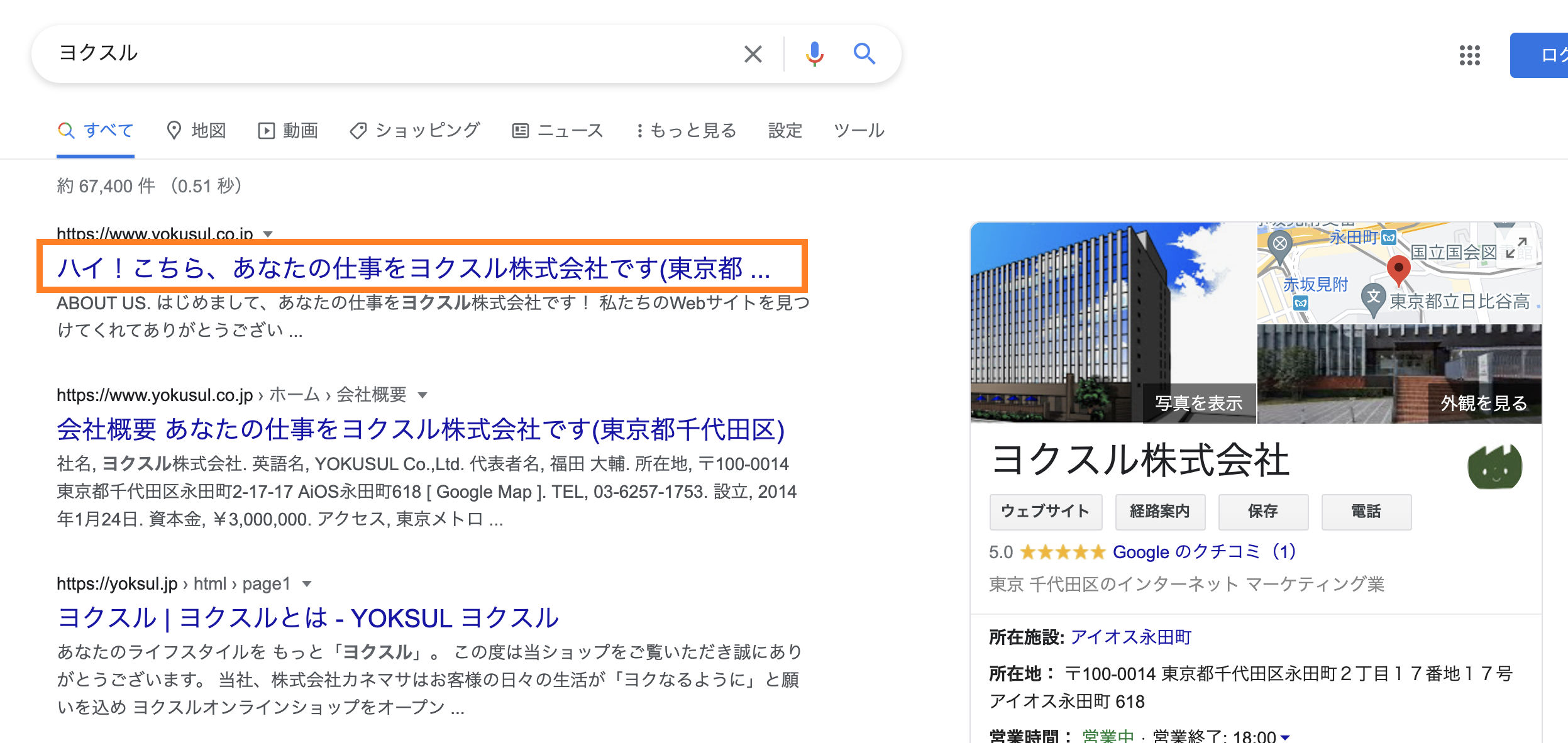The image size is (1568, 743).
Task: Clear the search box with X icon
Action: (x=753, y=54)
